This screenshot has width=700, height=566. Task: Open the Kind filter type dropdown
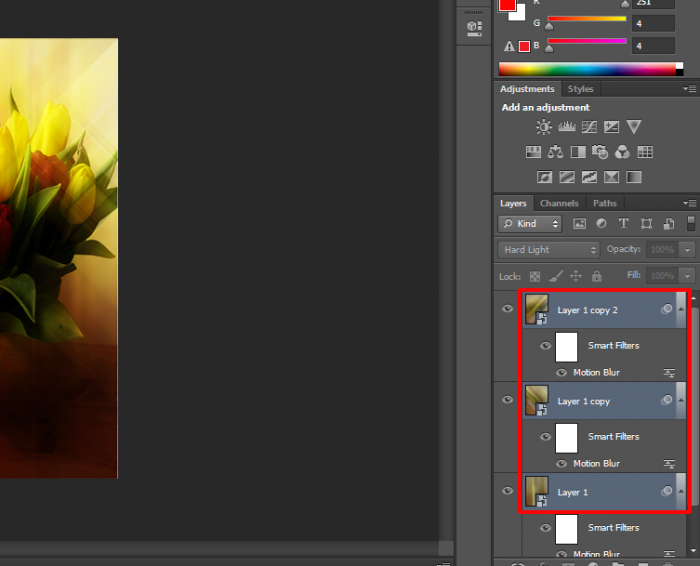click(x=530, y=224)
